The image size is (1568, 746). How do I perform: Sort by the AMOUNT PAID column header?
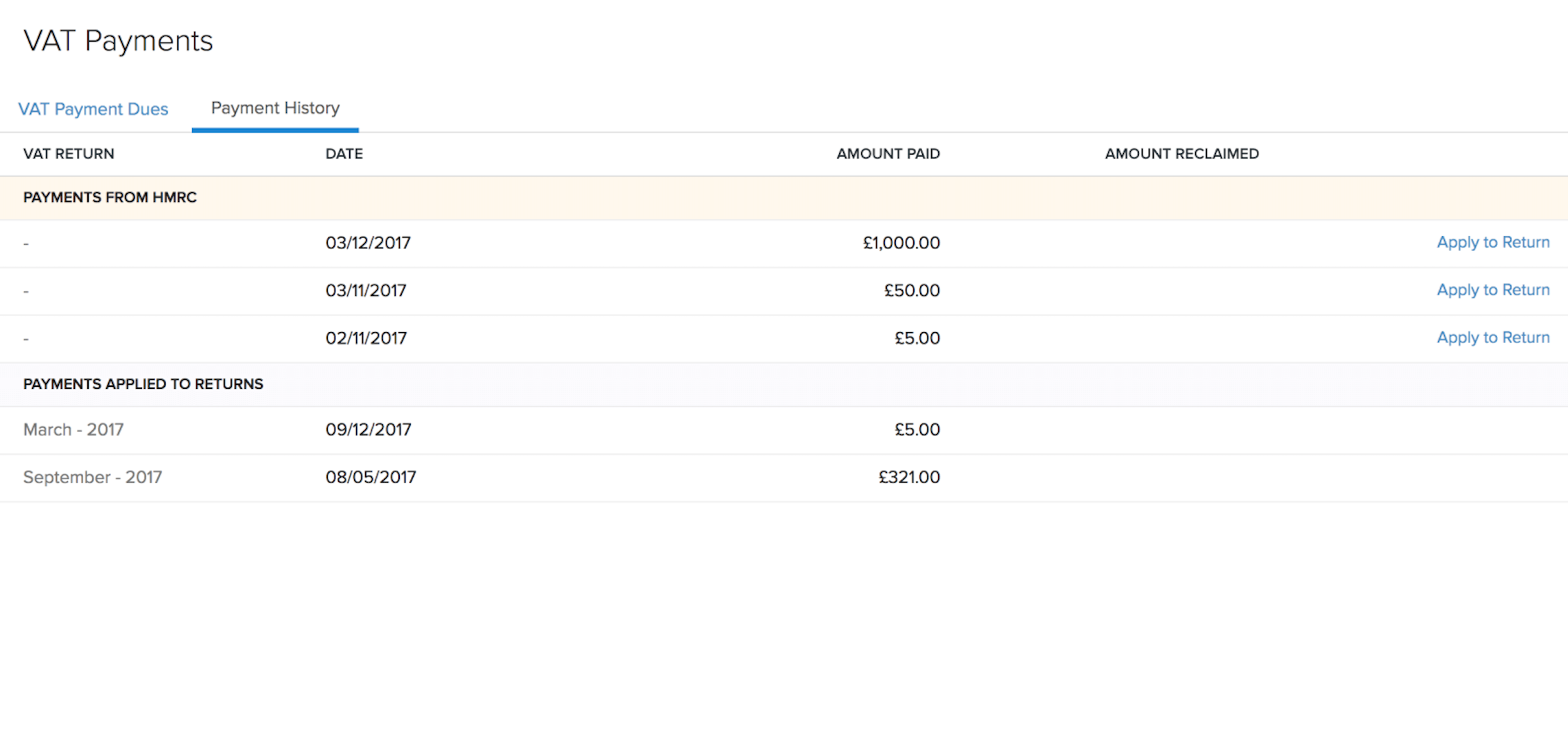pos(888,153)
